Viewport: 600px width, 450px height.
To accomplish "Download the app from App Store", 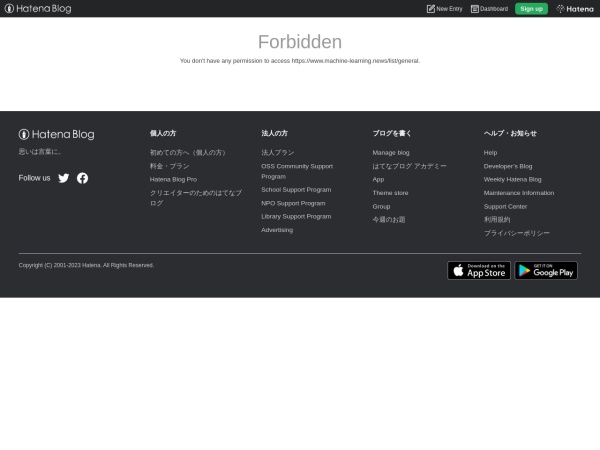I will [x=479, y=270].
